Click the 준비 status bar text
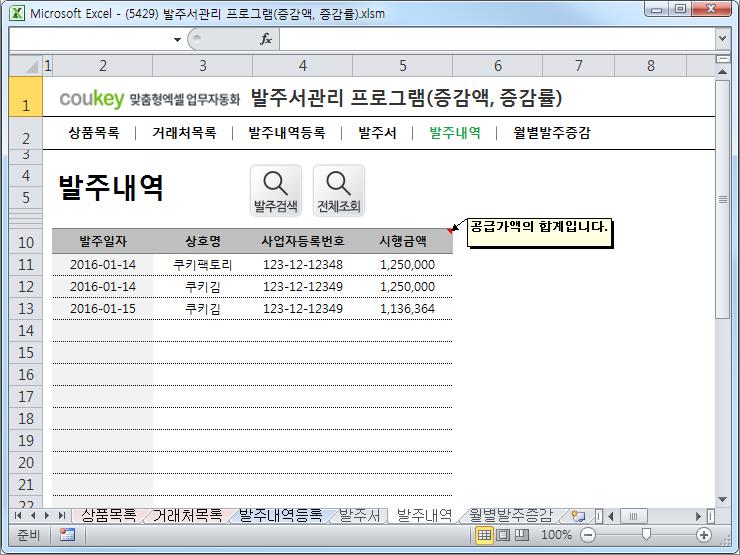The height and width of the screenshot is (555, 740). coord(28,535)
